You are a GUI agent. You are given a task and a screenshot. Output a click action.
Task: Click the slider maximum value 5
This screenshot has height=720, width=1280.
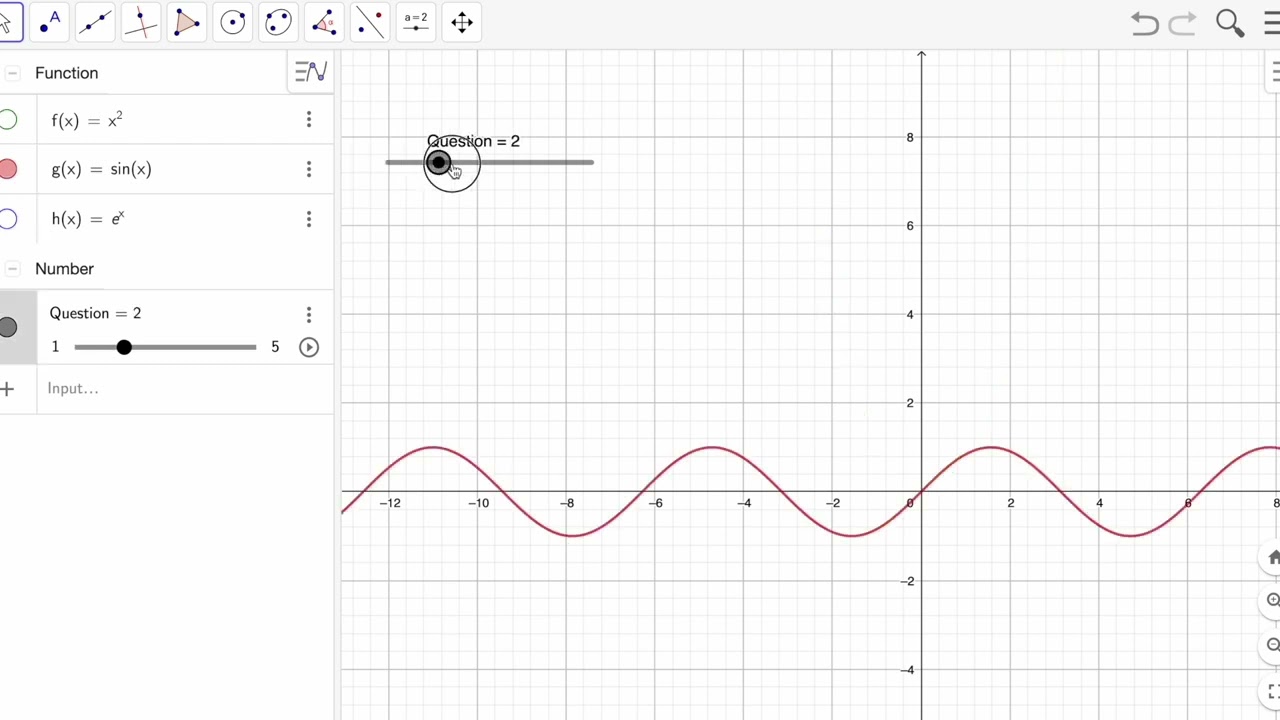point(275,347)
